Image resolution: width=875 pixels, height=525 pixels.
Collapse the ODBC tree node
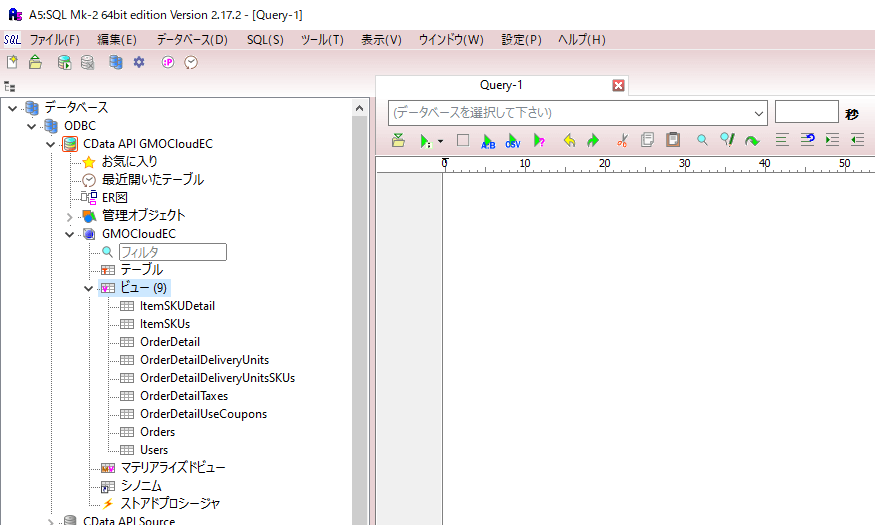click(x=32, y=127)
